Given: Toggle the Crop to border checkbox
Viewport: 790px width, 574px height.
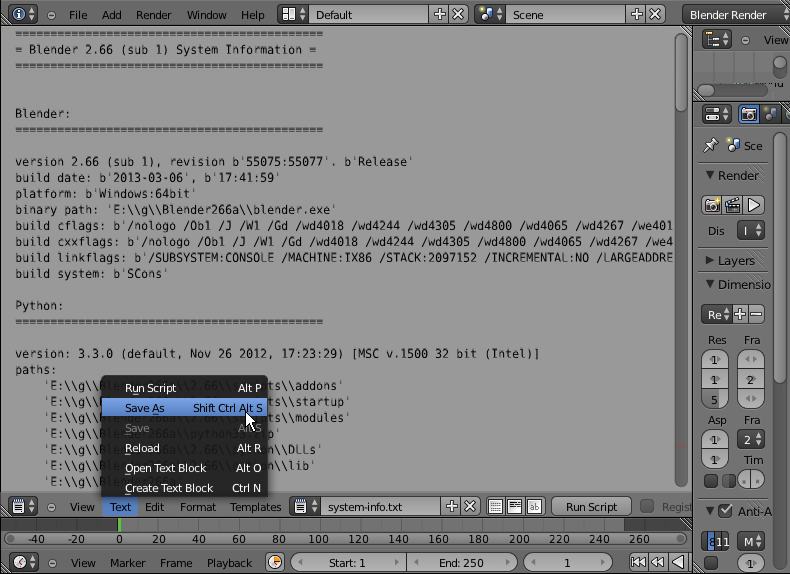Looking at the screenshot, I should pos(729,481).
